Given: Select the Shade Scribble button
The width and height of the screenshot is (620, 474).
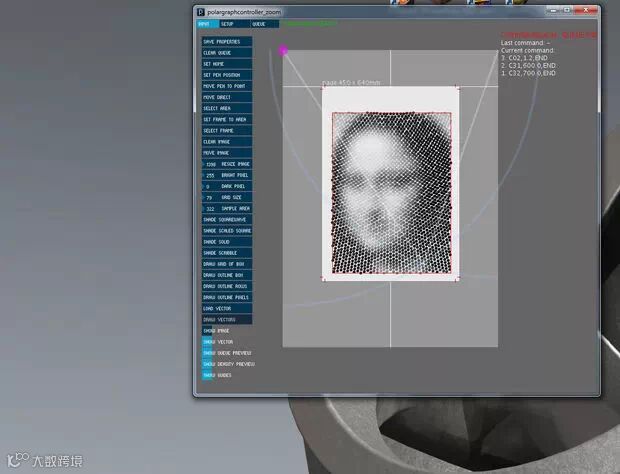Looking at the screenshot, I should pyautogui.click(x=227, y=253).
